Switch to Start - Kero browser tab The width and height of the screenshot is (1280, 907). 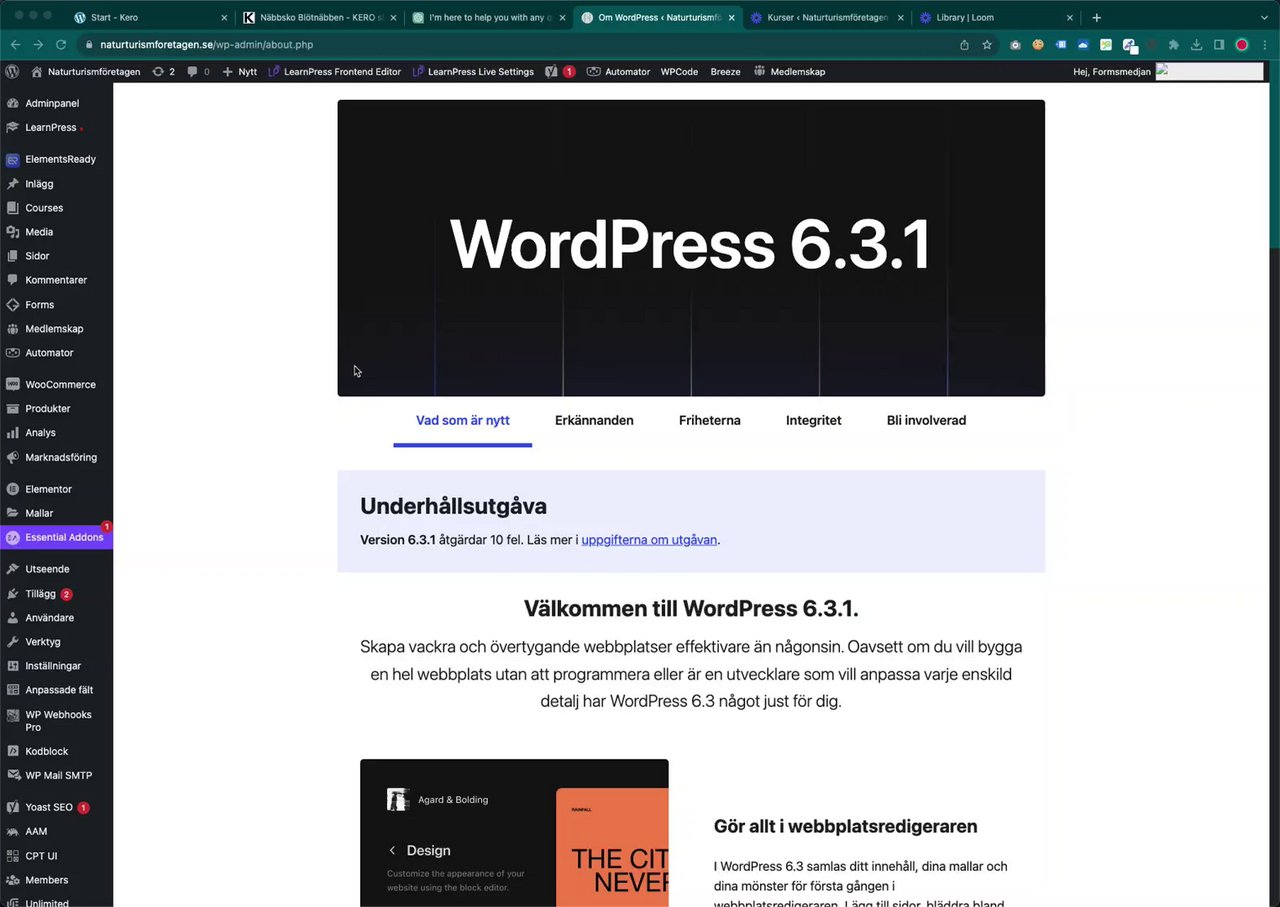point(150,17)
